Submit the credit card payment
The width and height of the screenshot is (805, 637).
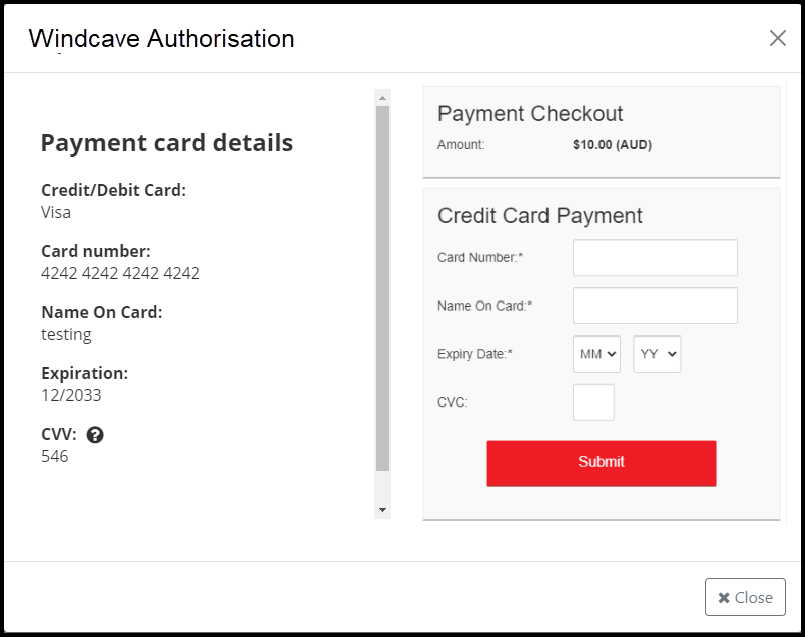601,463
